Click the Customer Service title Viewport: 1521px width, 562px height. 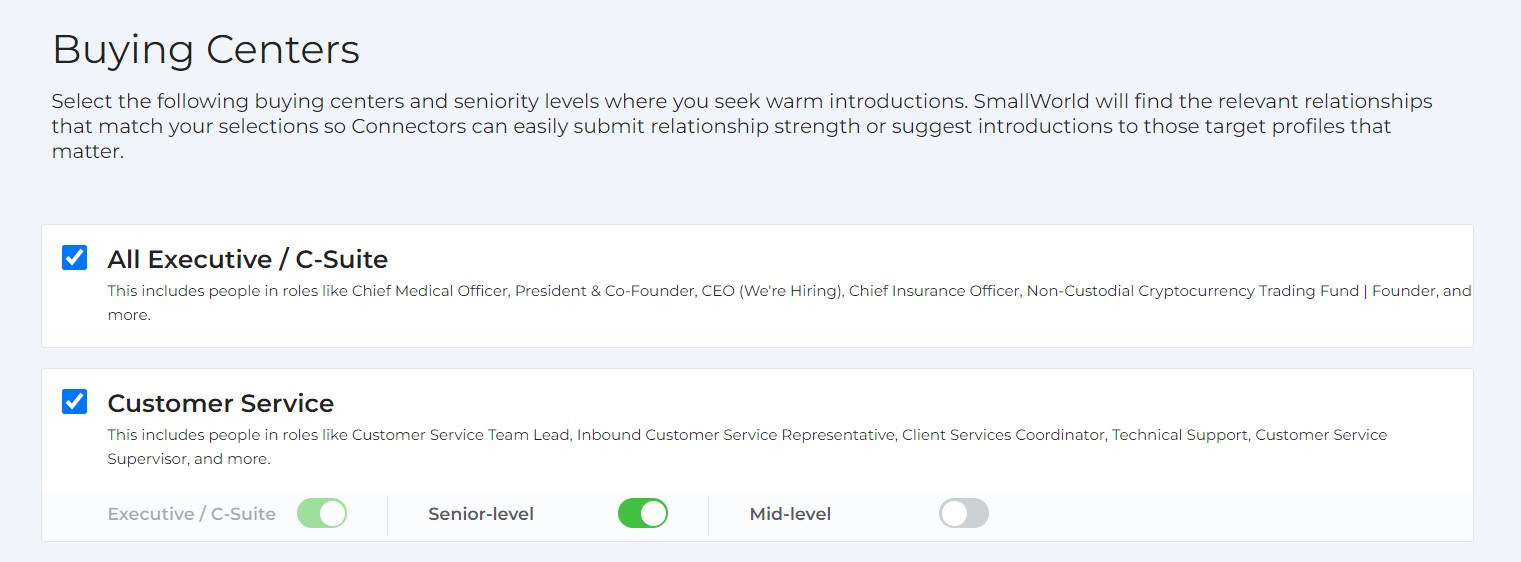point(220,404)
